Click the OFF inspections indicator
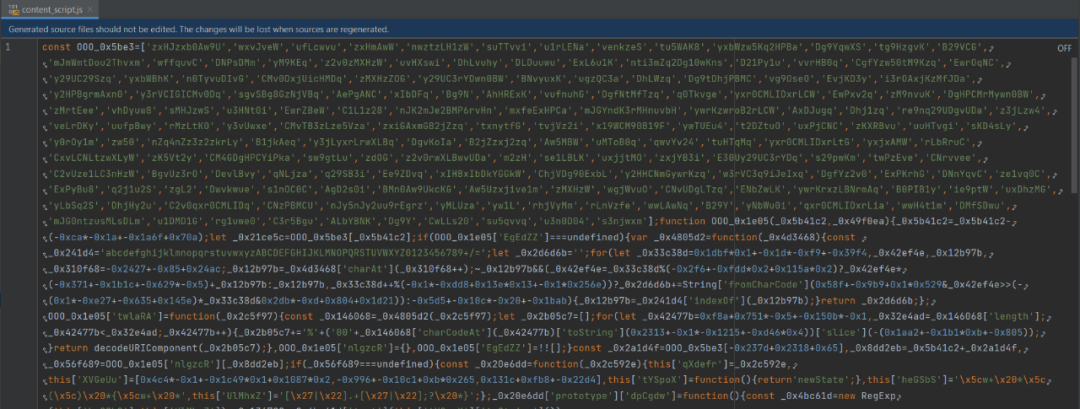This screenshot has width=1080, height=409. (x=1064, y=48)
